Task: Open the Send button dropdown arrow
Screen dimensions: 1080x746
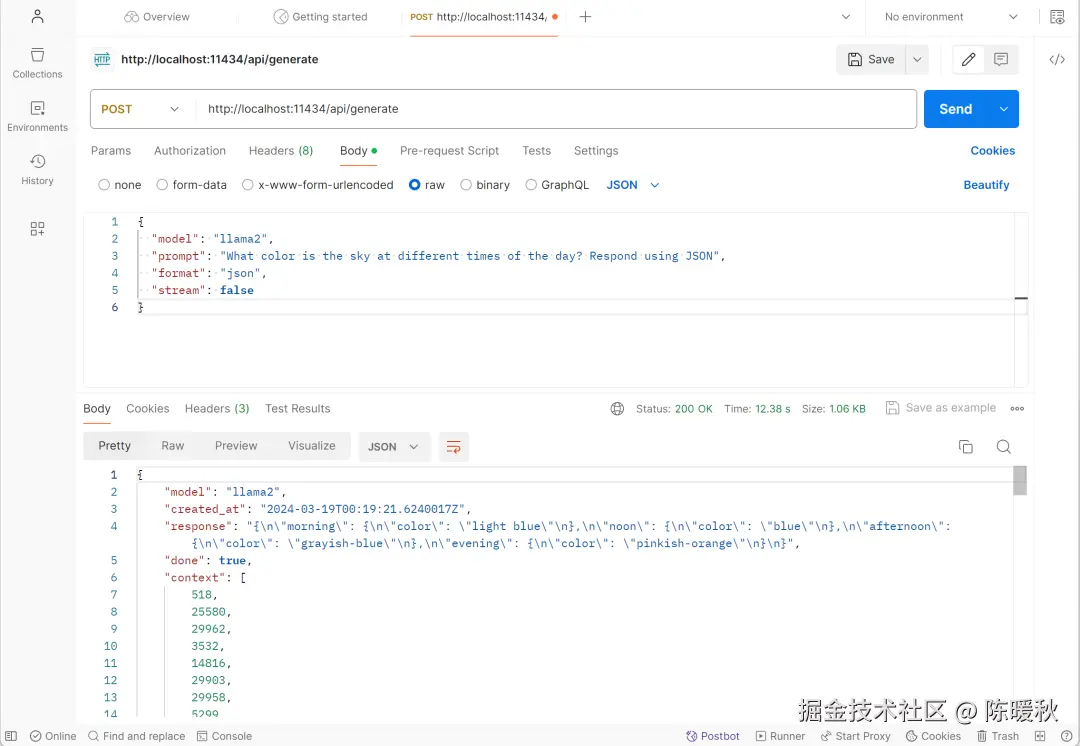Action: click(x=1004, y=109)
